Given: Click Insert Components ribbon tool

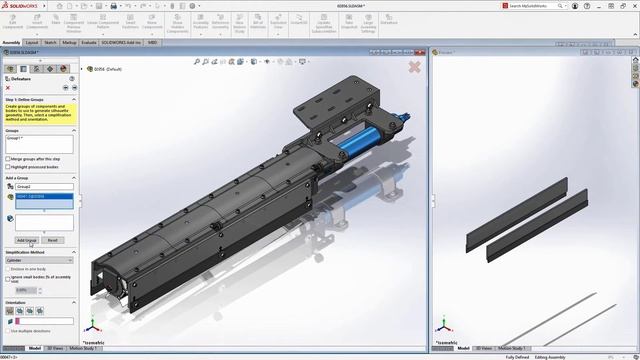Looking at the screenshot, I should [37, 21].
